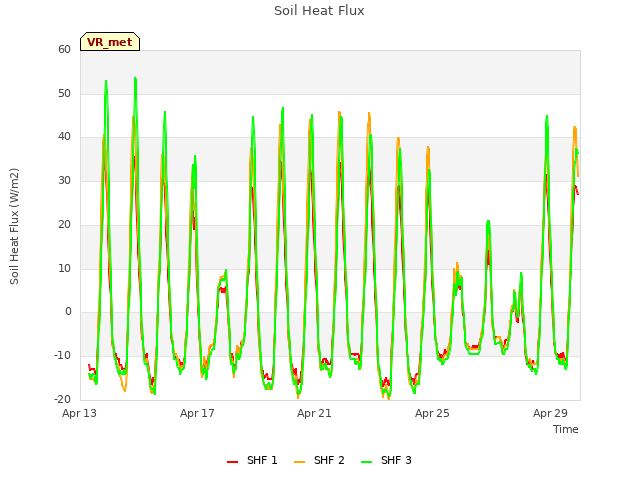
Task: Click the Apr 21 x-axis tick label
Action: 314,413
